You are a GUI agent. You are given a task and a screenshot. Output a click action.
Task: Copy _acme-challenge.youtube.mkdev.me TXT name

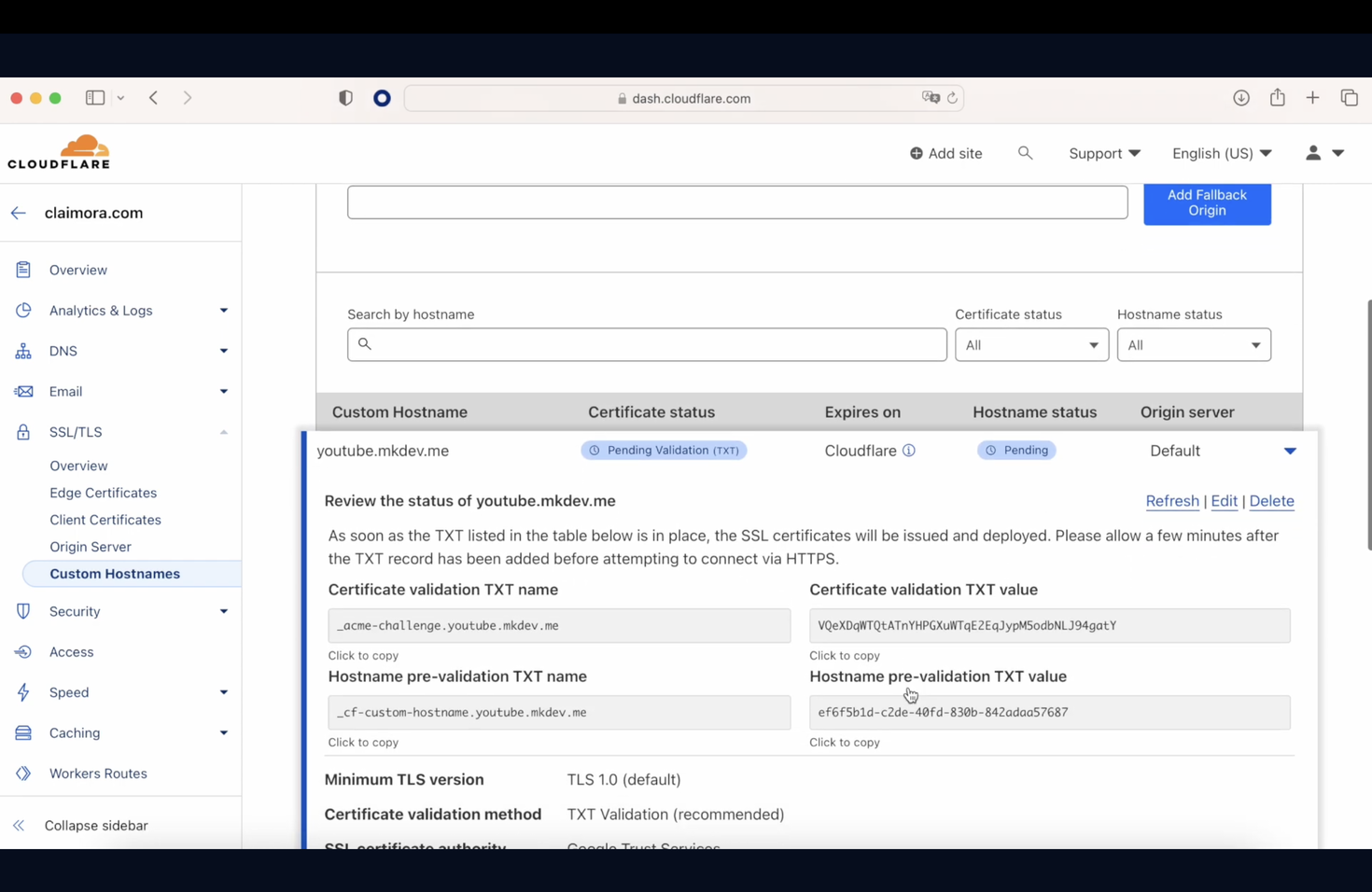pyautogui.click(x=559, y=626)
